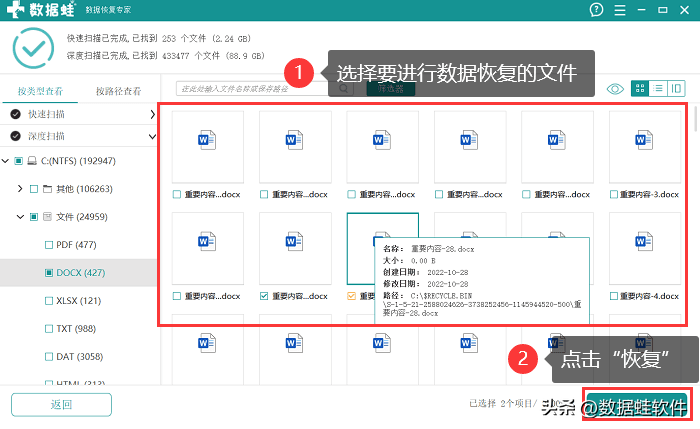Select the 其他 (106263) label
Image resolution: width=700 pixels, height=429 pixels.
point(84,189)
